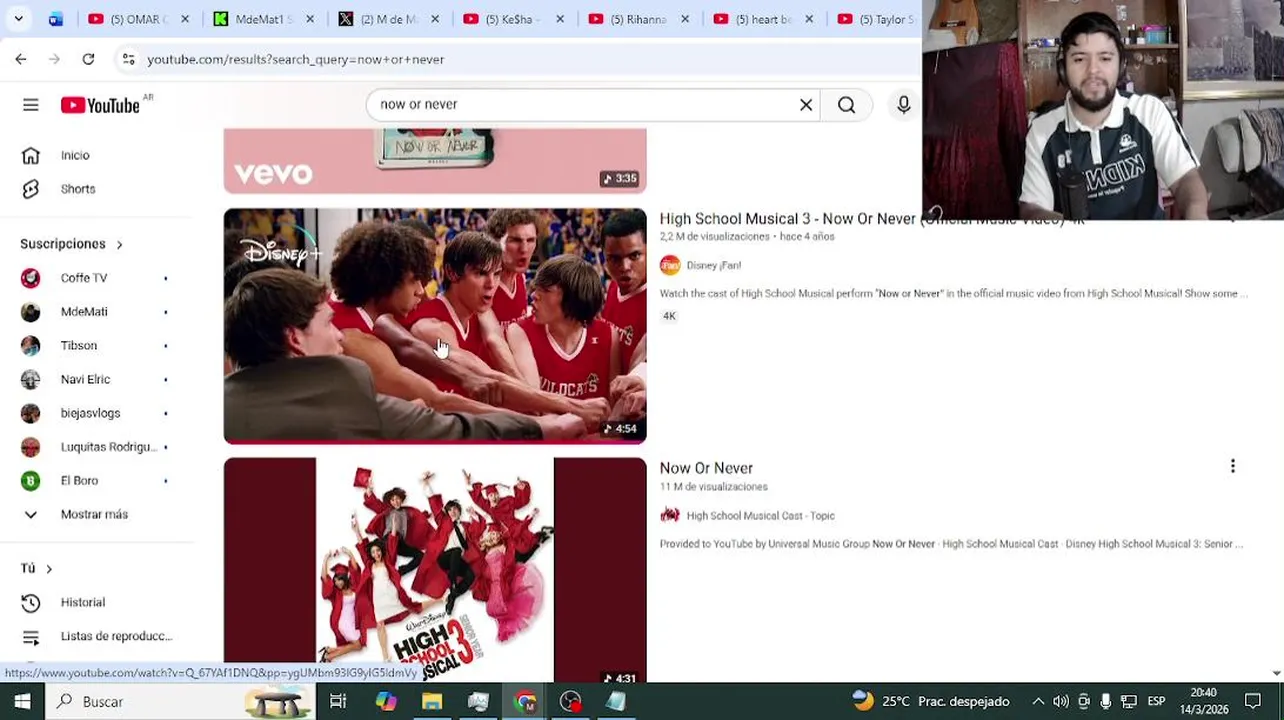Screen dimensions: 1284x720
Task: Open File Explorer from the taskbar
Action: point(432,701)
